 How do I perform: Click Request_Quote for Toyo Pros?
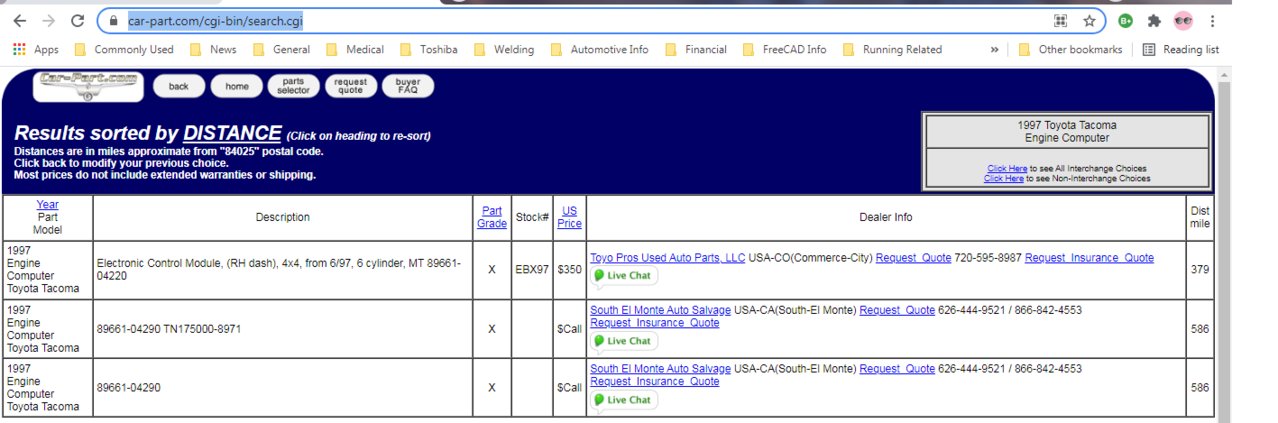(x=913, y=258)
